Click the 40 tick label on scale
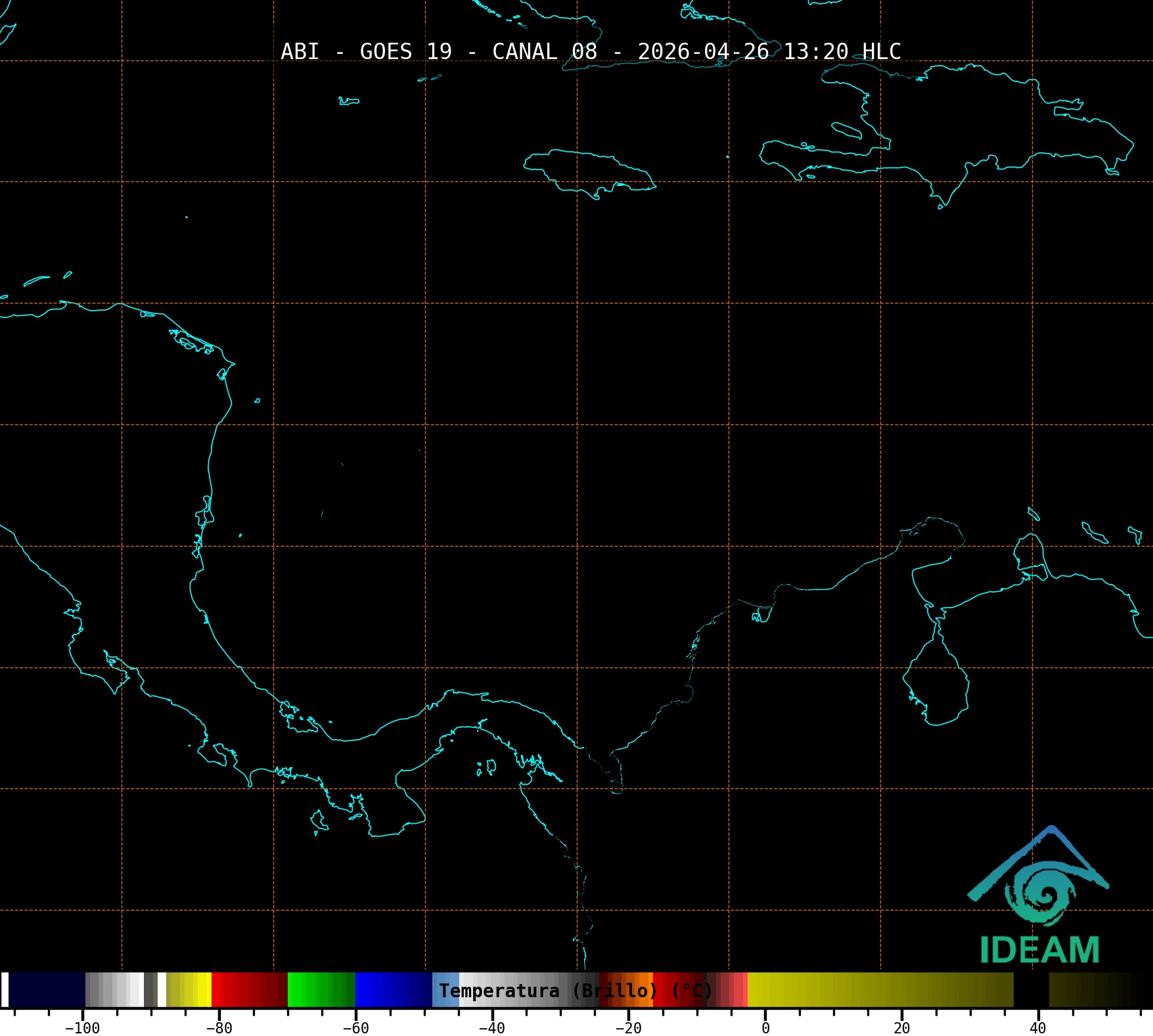 [1038, 1027]
